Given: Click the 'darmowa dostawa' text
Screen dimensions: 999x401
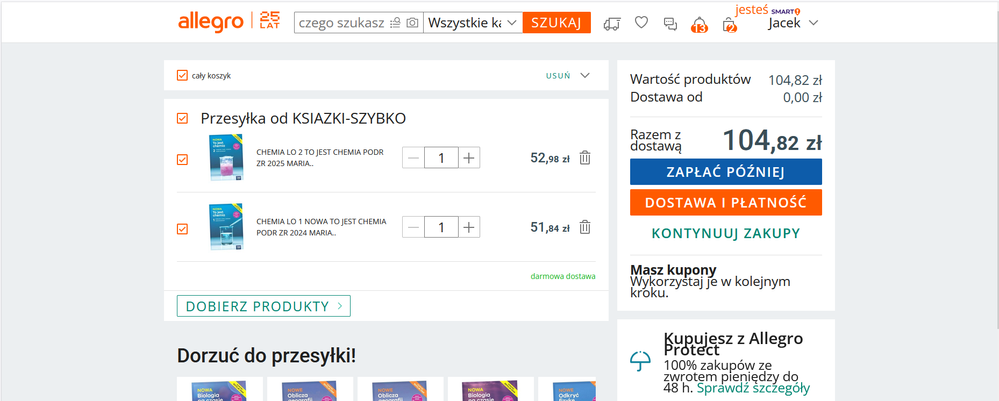Looking at the screenshot, I should click(563, 277).
